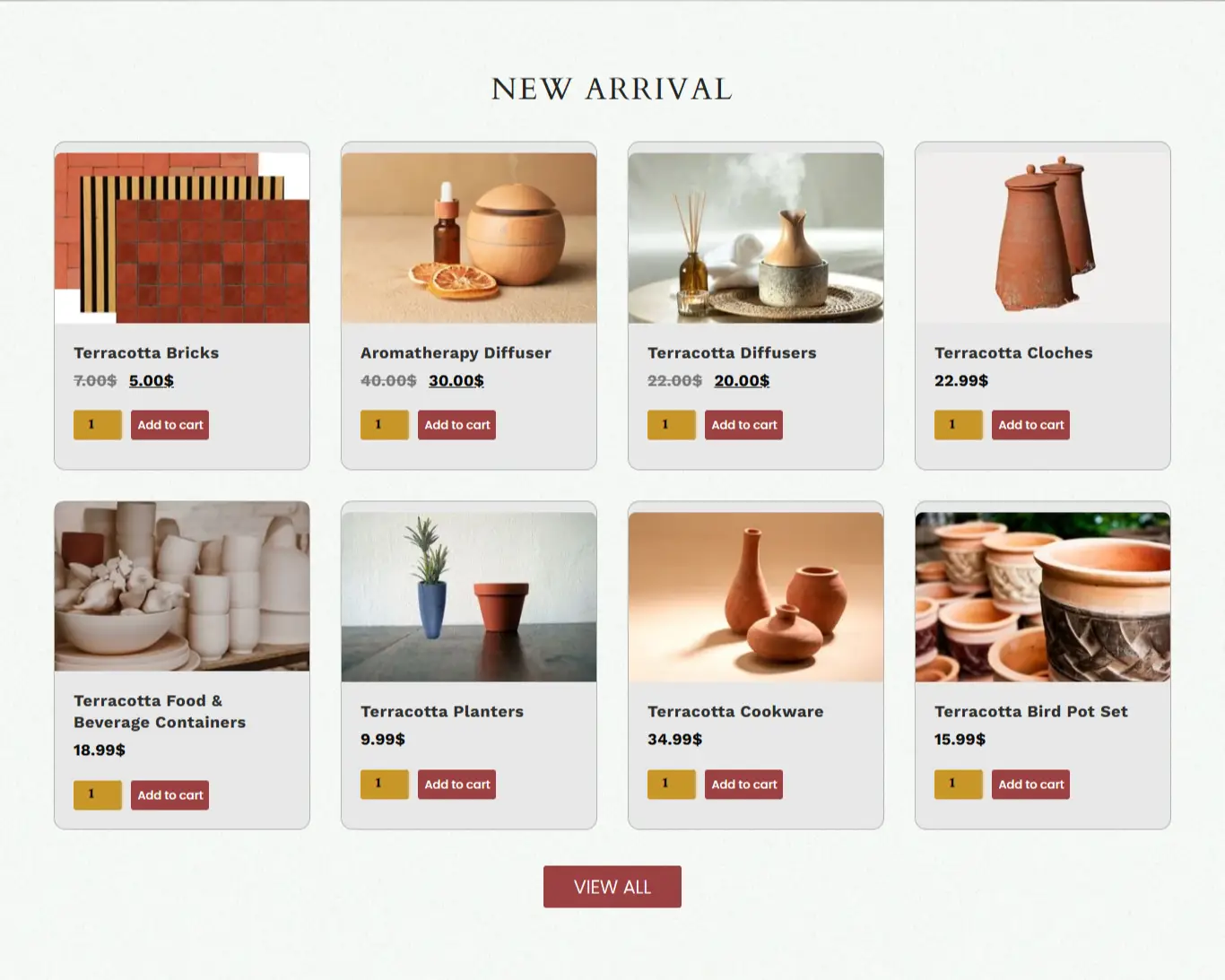Follow the Terracotta Diffusers product name link
This screenshot has width=1225, height=980.
tap(732, 353)
